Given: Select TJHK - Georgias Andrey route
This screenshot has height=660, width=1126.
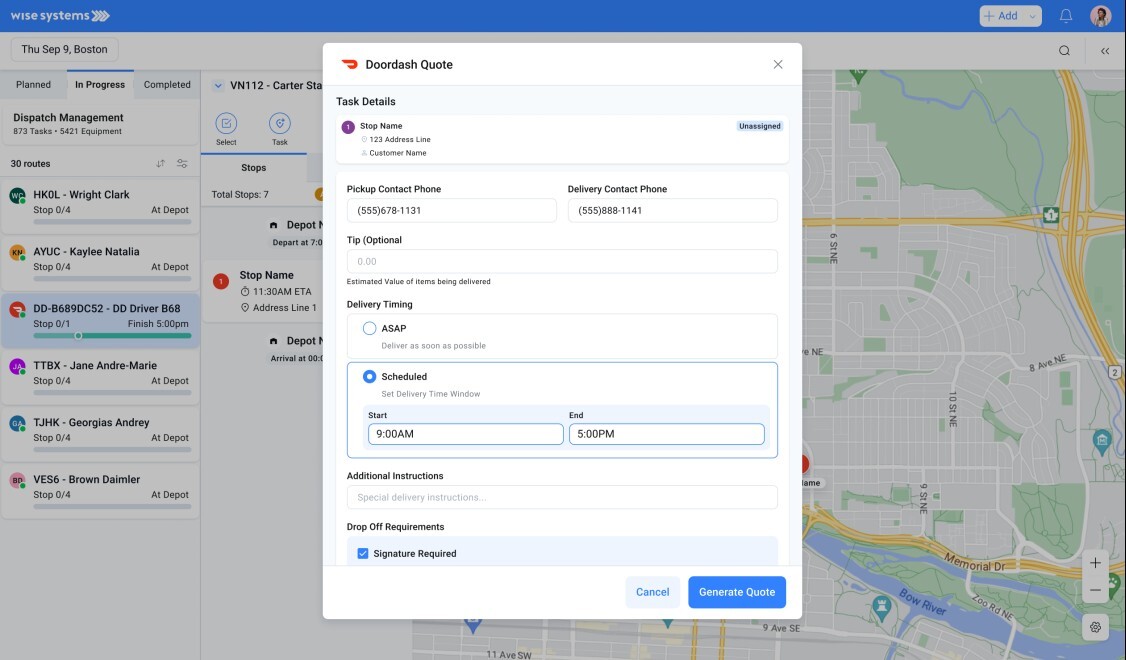Looking at the screenshot, I should [x=100, y=434].
